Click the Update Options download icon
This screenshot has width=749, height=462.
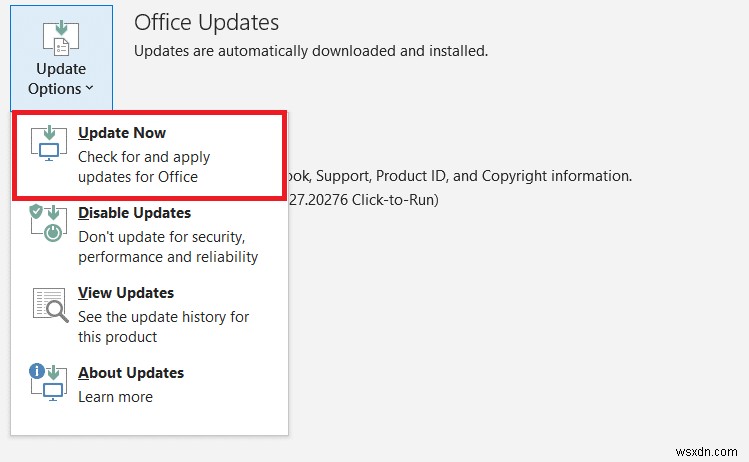pyautogui.click(x=61, y=35)
